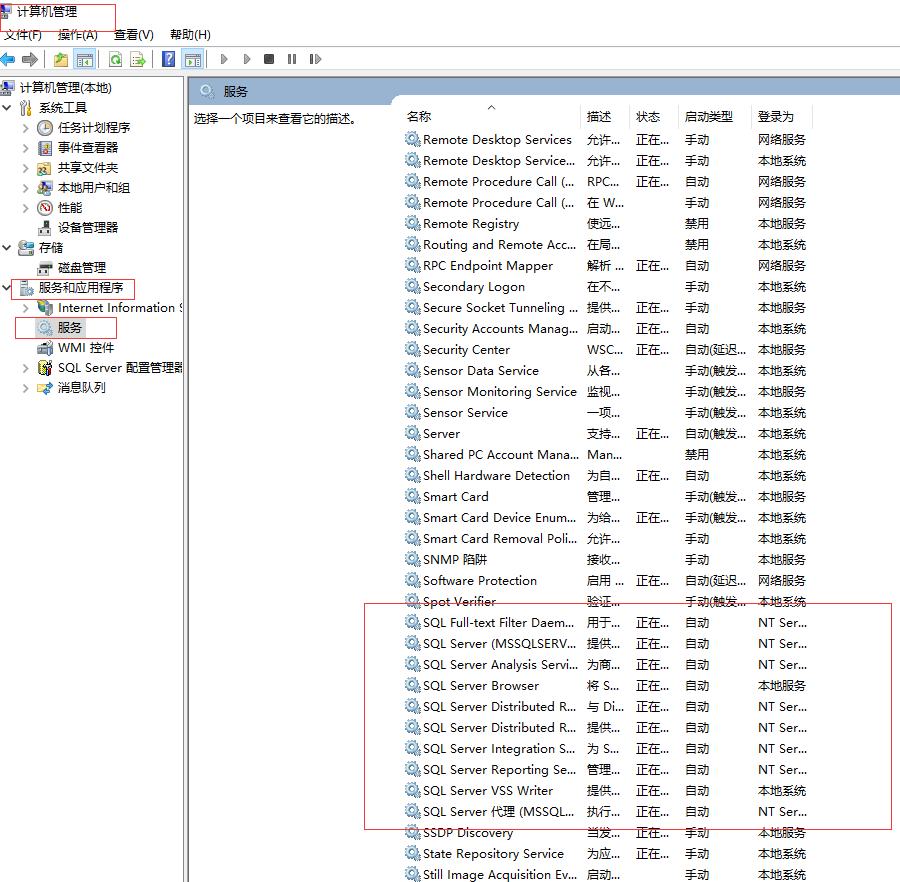Viewport: 900px width, 882px height.
Task: Click the 性能 monitor icon
Action: (x=45, y=208)
